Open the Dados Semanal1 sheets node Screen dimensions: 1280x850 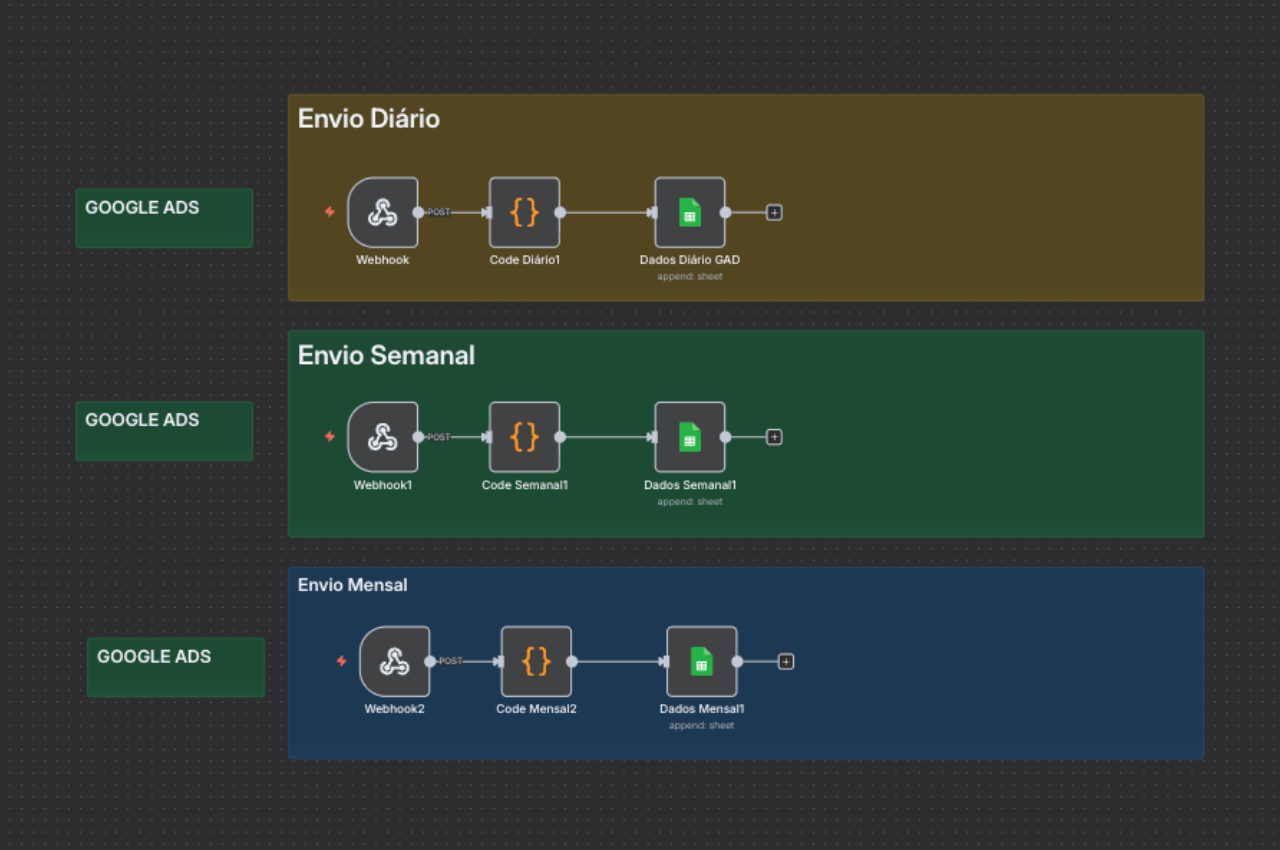pyautogui.click(x=689, y=437)
